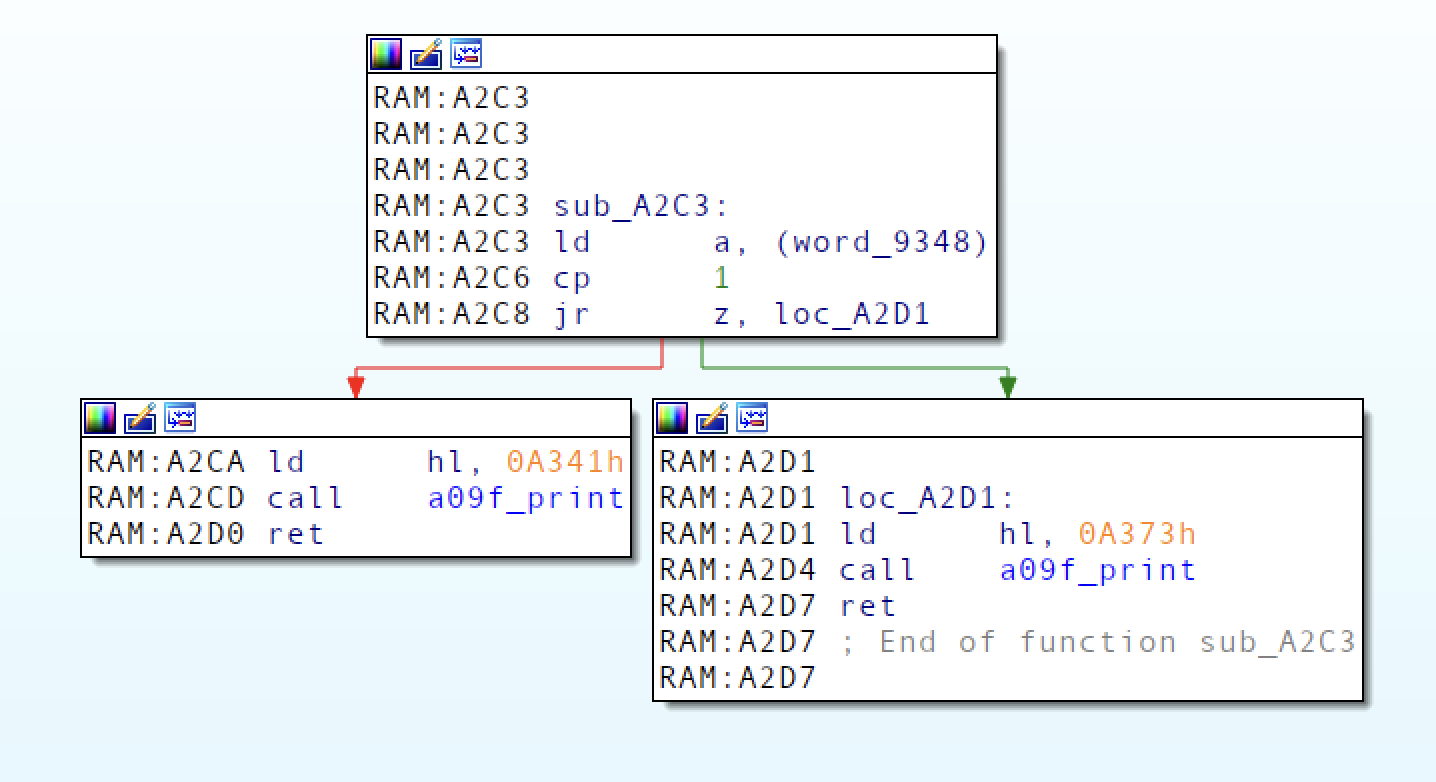This screenshot has width=1436, height=782.
Task: Click the group nodes icon in sub_A2C3 node
Action: click(x=466, y=54)
